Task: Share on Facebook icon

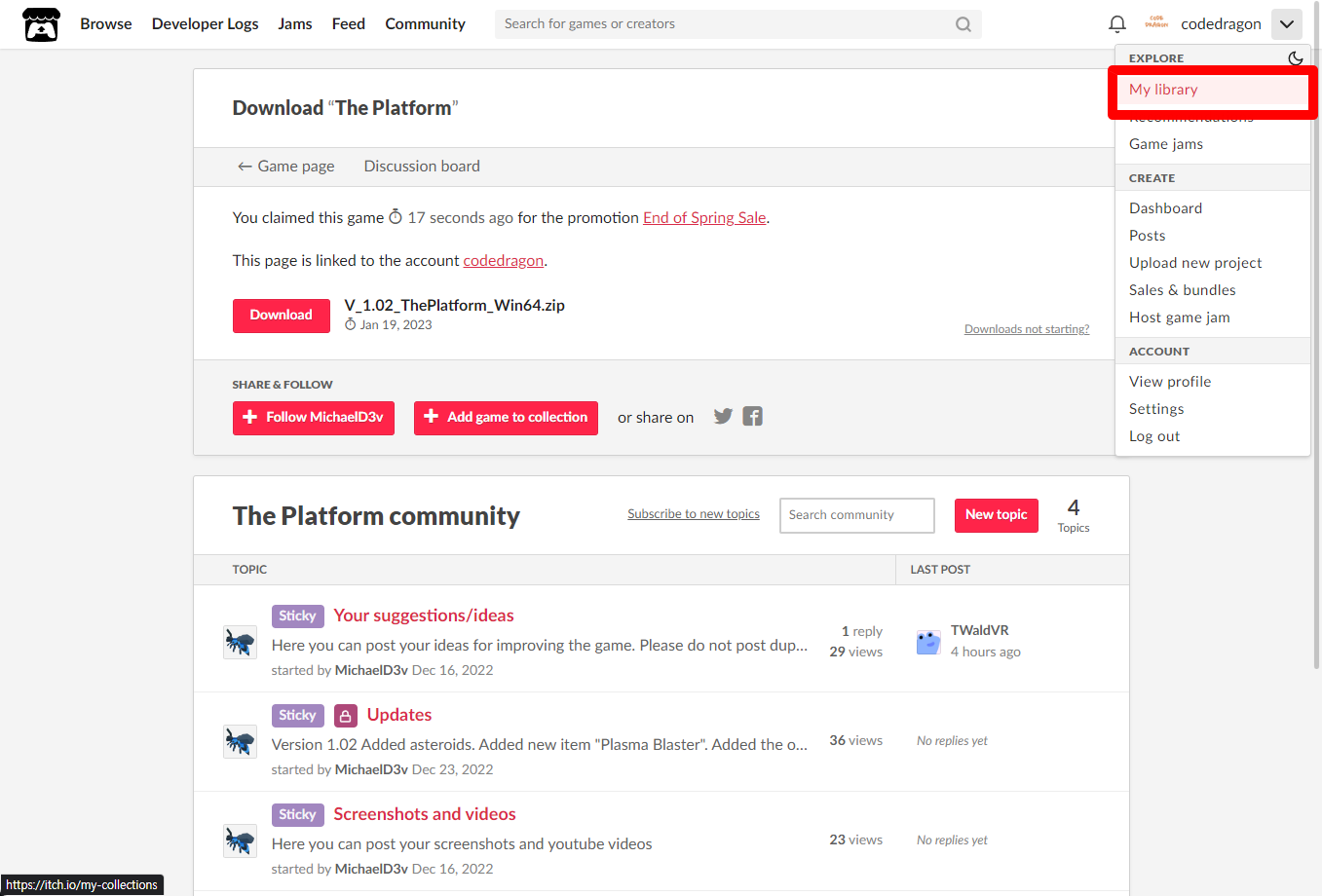Action: pos(752,416)
